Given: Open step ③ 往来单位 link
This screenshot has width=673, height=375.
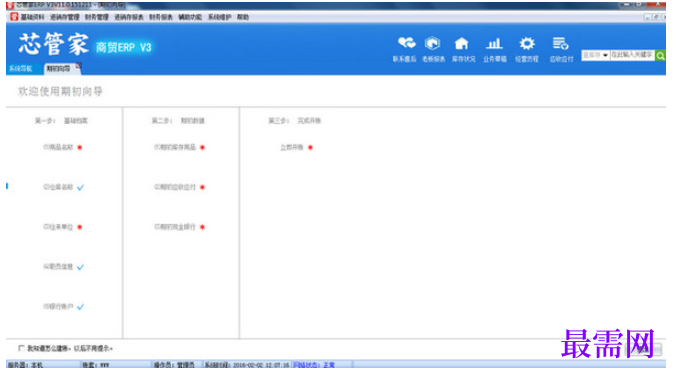Looking at the screenshot, I should point(58,227).
